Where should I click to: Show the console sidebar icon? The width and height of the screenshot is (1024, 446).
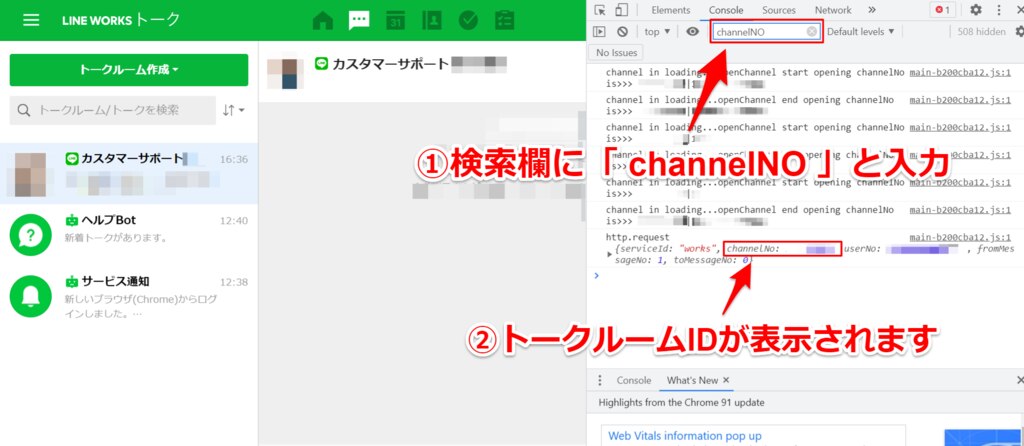pos(599,31)
